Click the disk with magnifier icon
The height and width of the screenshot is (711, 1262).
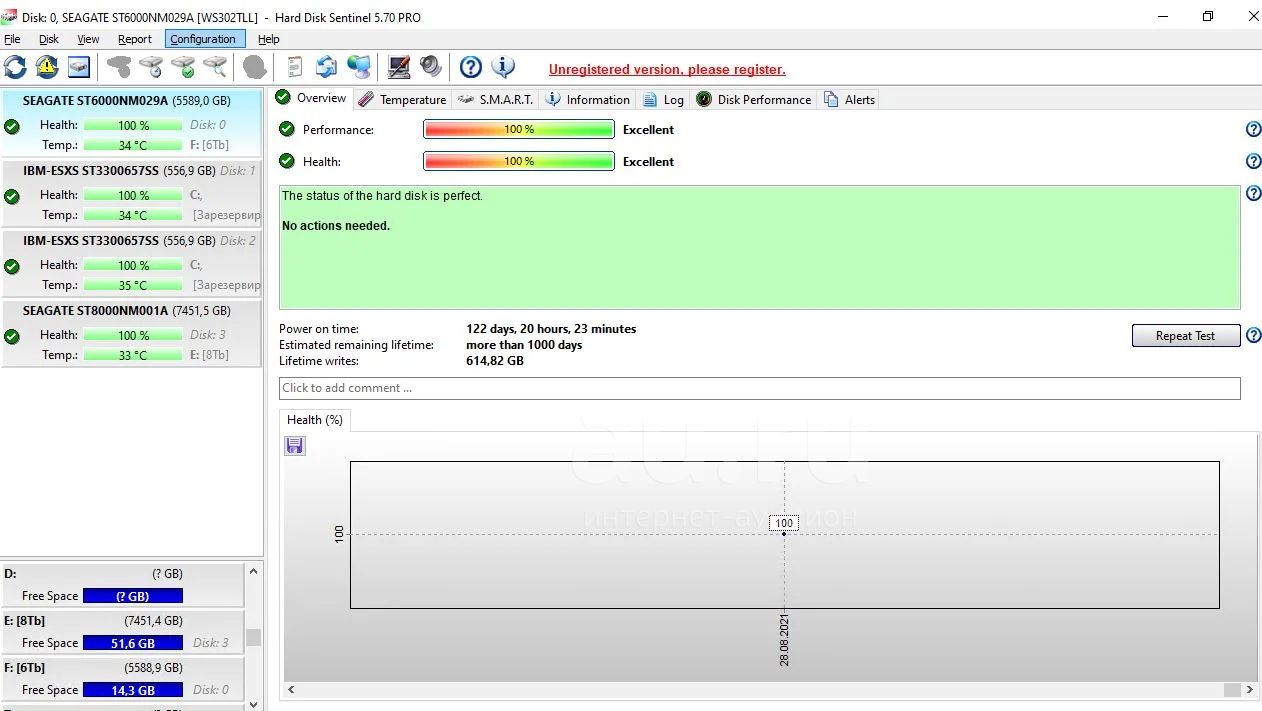pos(215,67)
